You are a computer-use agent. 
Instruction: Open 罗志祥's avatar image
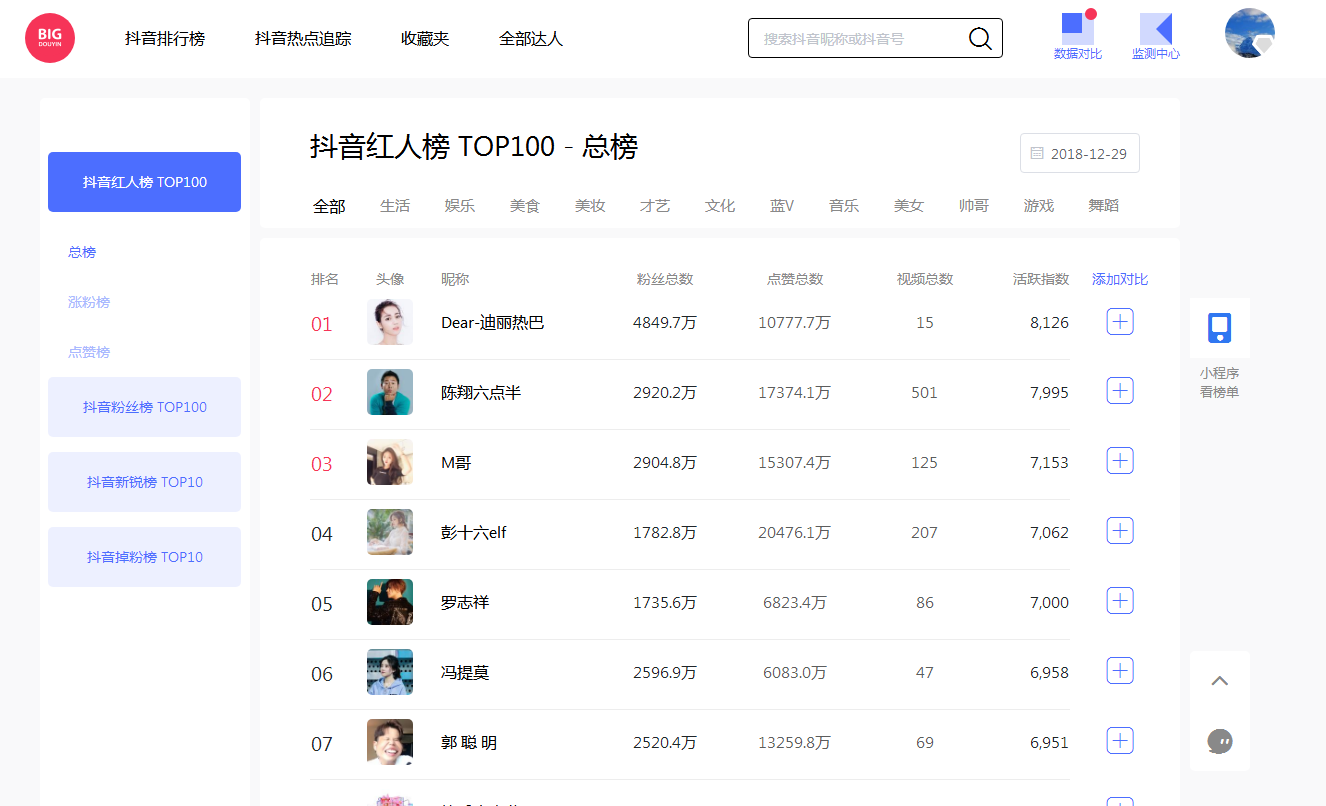click(x=390, y=602)
